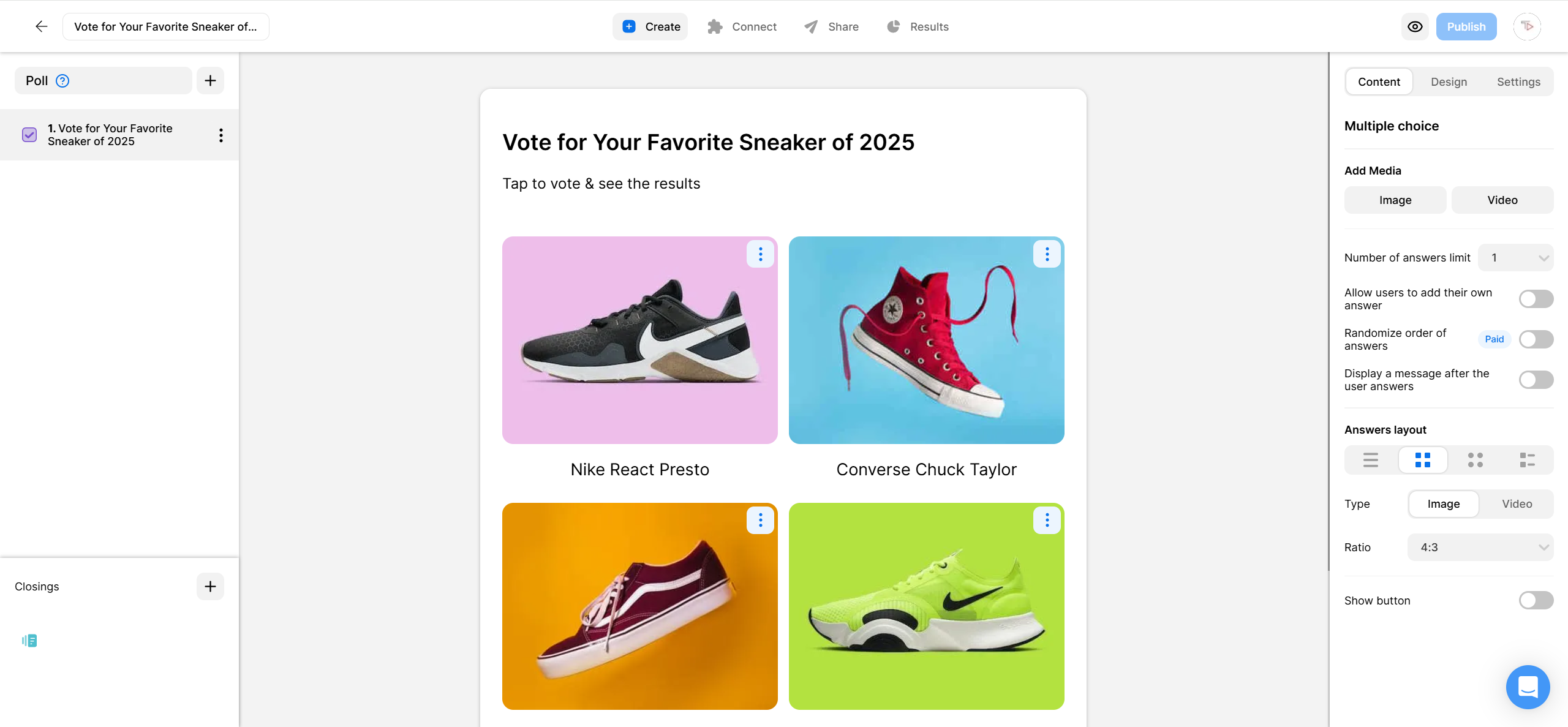Add a new closing with the plus button

pos(210,586)
